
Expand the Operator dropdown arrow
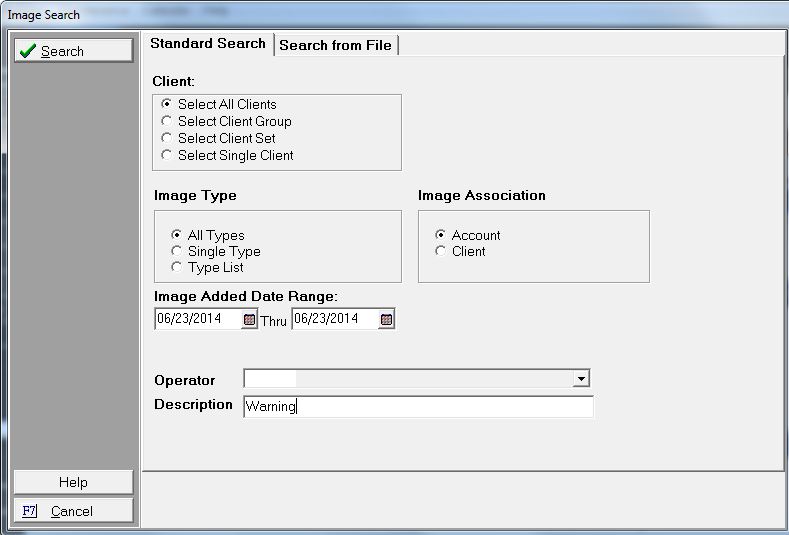(x=580, y=379)
